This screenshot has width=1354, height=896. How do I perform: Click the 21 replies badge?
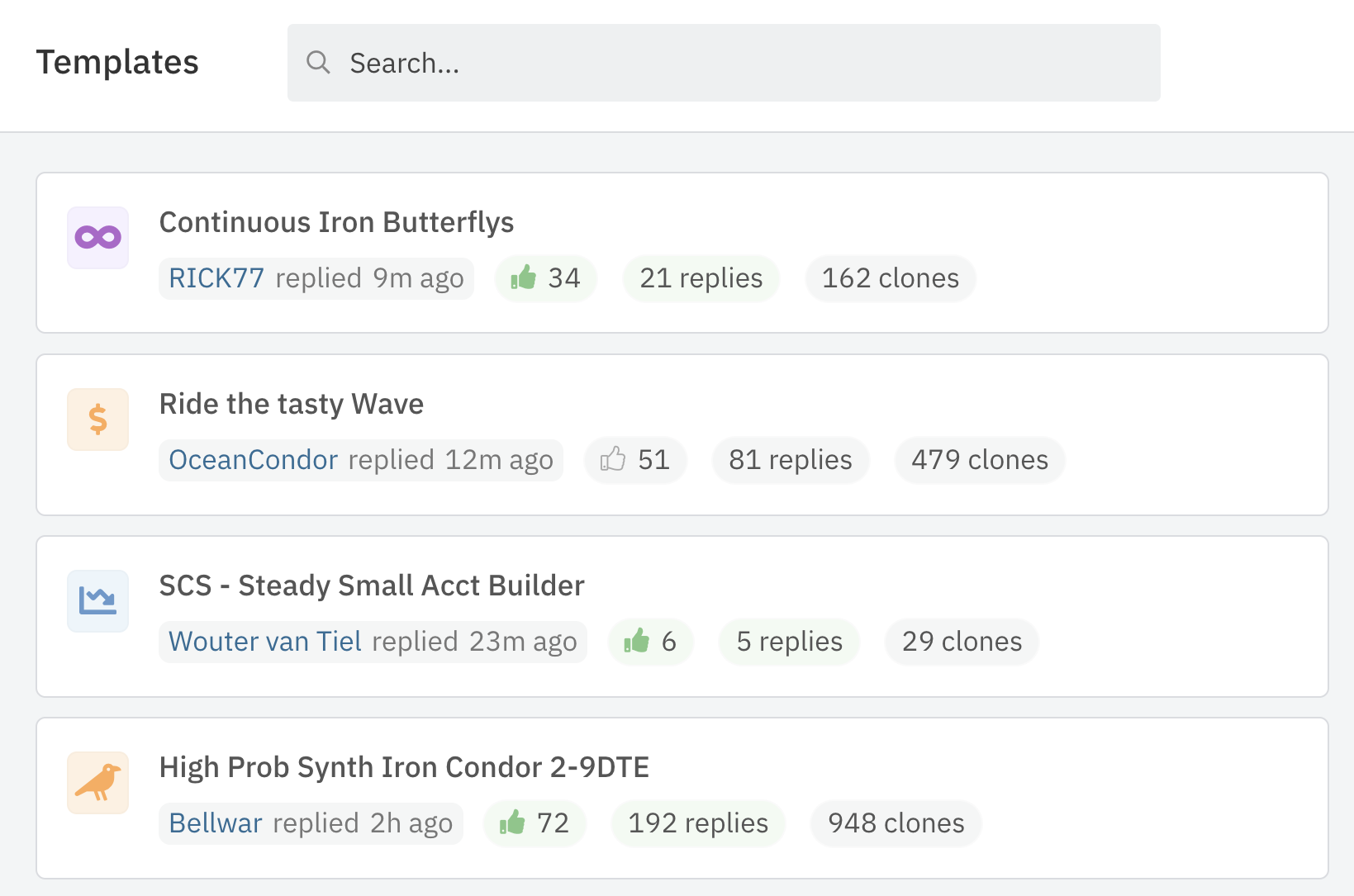(701, 278)
